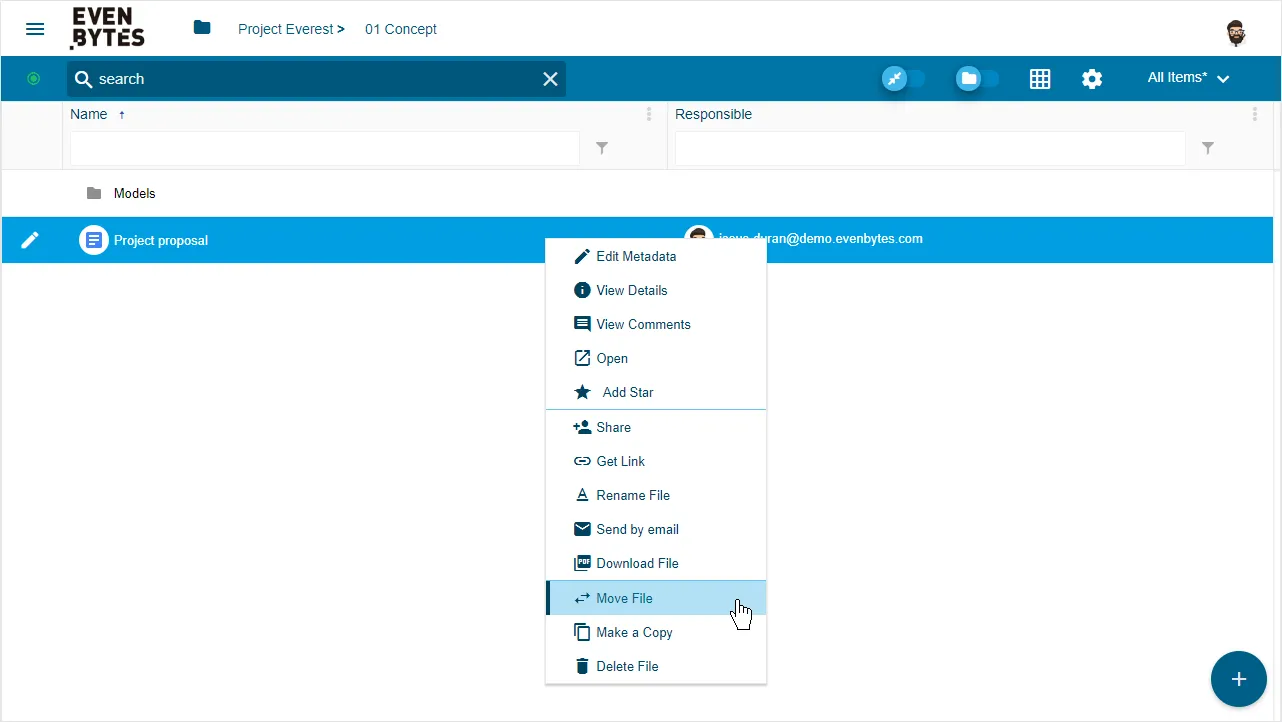Click the green status indicator icon

coord(33,78)
